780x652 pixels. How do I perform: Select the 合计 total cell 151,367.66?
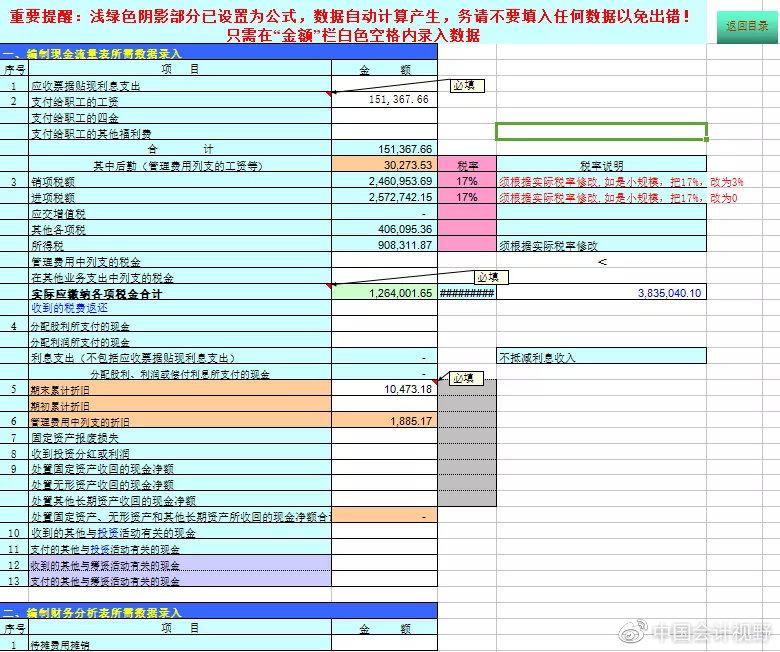385,148
